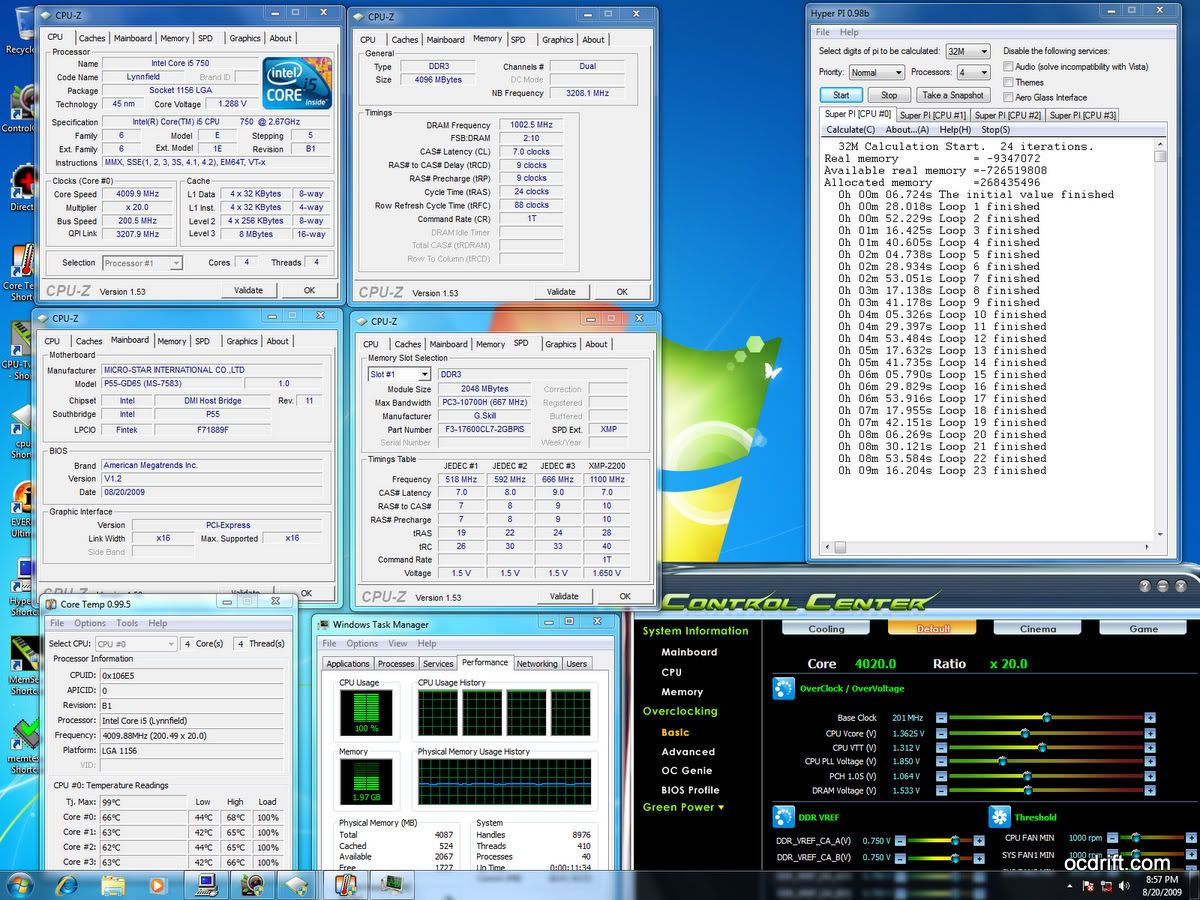The image size is (1200, 900).
Task: Click the CPU Vcore slider handle
Action: pyautogui.click(x=1025, y=733)
